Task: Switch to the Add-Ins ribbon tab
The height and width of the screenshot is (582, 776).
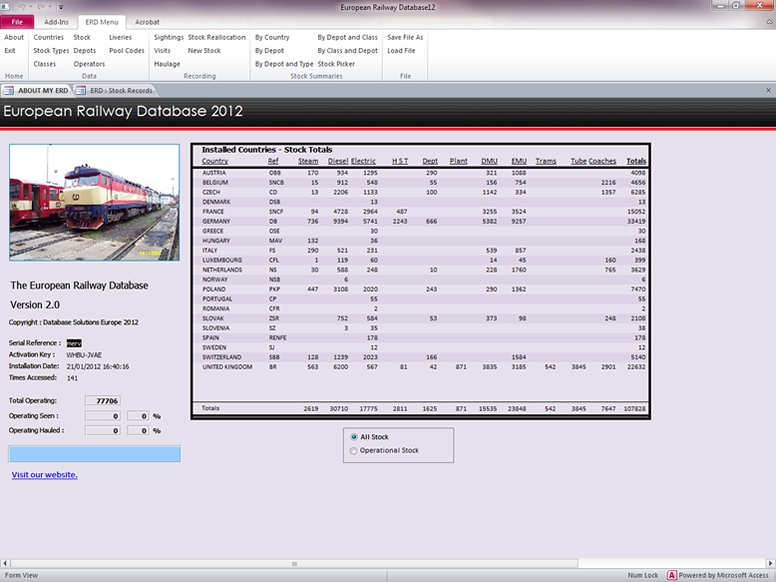Action: point(56,22)
